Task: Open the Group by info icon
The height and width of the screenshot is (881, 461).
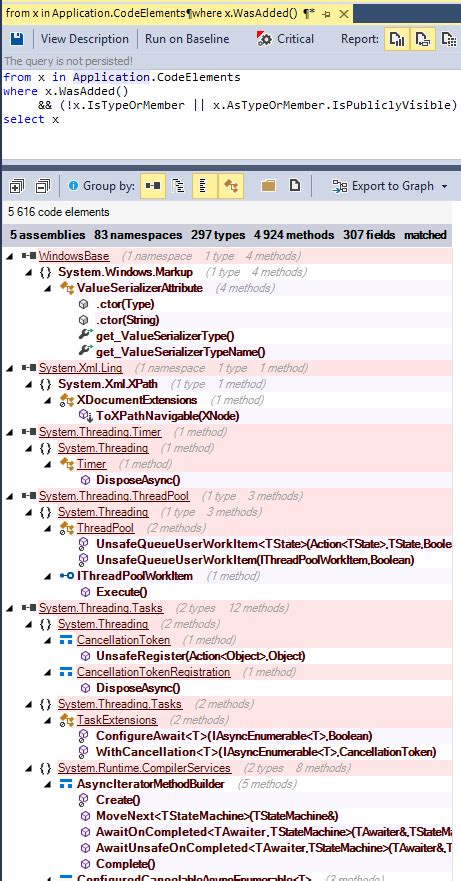Action: 73,185
